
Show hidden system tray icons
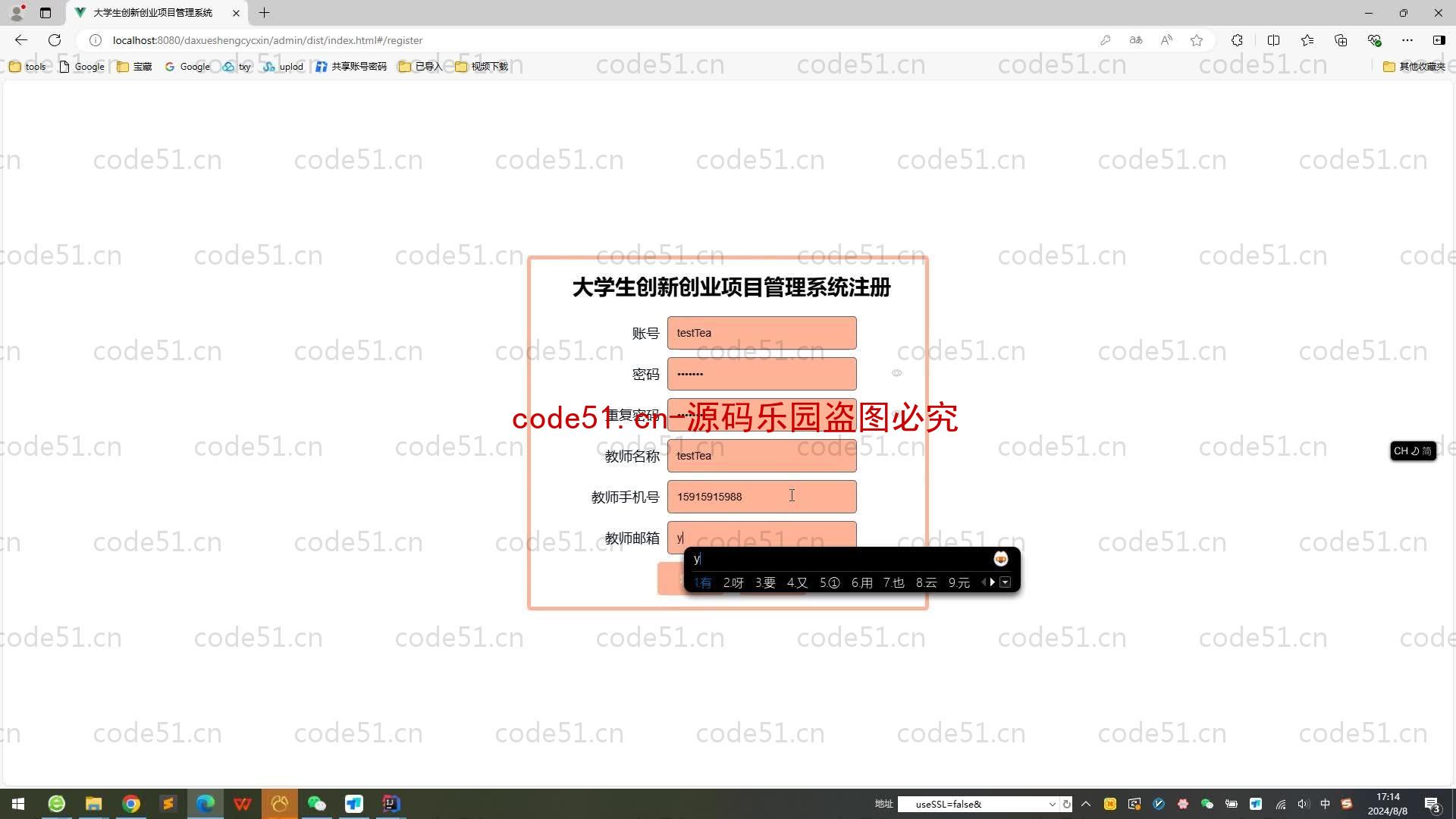pos(1086,804)
